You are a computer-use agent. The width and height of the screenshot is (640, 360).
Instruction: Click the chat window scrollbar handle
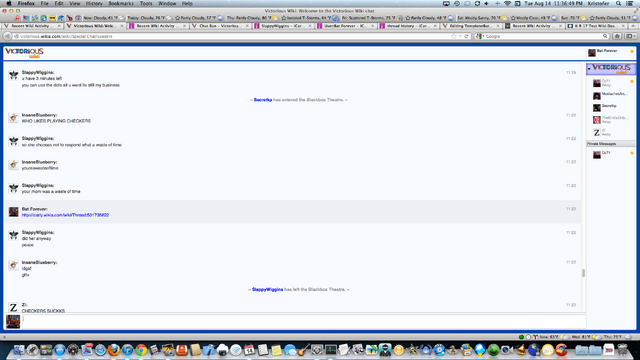(x=583, y=273)
